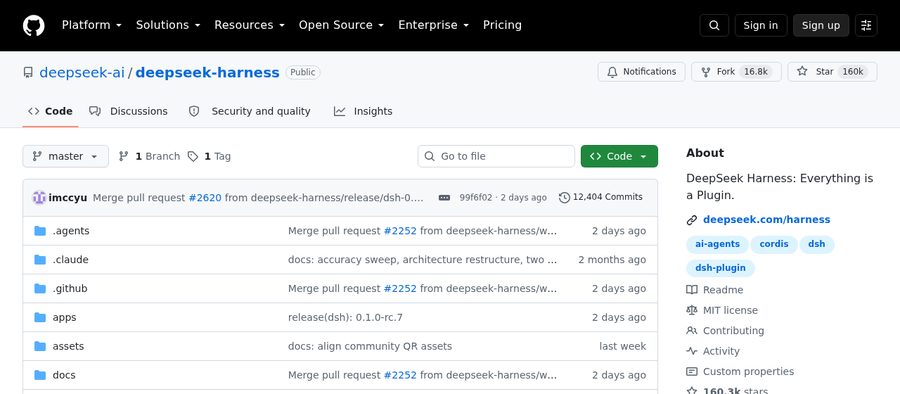Open the Contributing link

[x=725, y=331]
